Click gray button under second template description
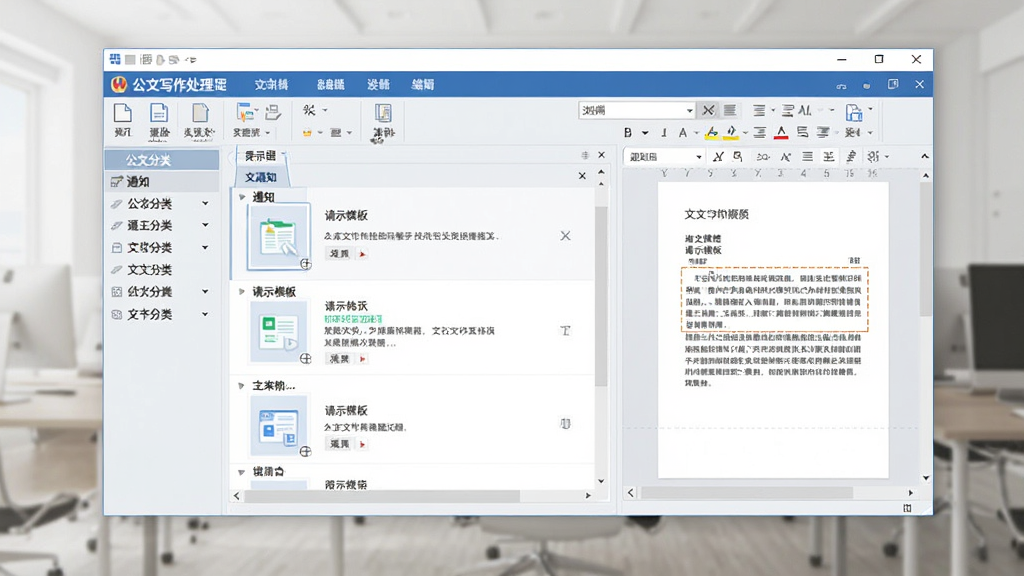This screenshot has width=1024, height=576. pos(339,359)
